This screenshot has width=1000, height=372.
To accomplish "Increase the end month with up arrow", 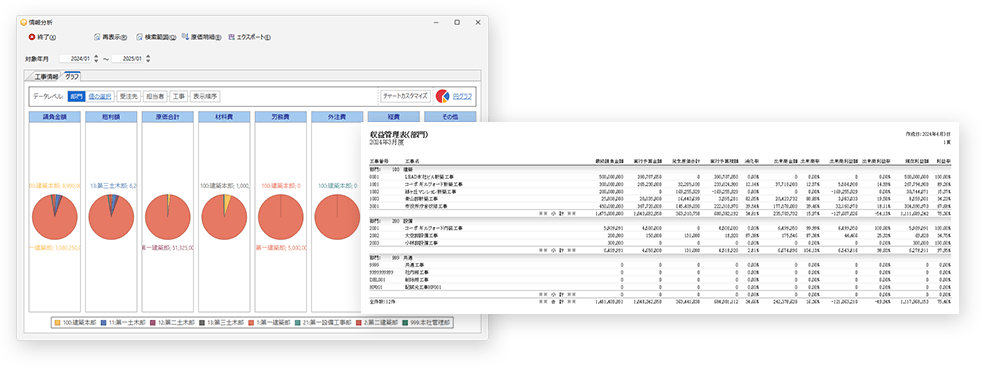I will tap(148, 56).
